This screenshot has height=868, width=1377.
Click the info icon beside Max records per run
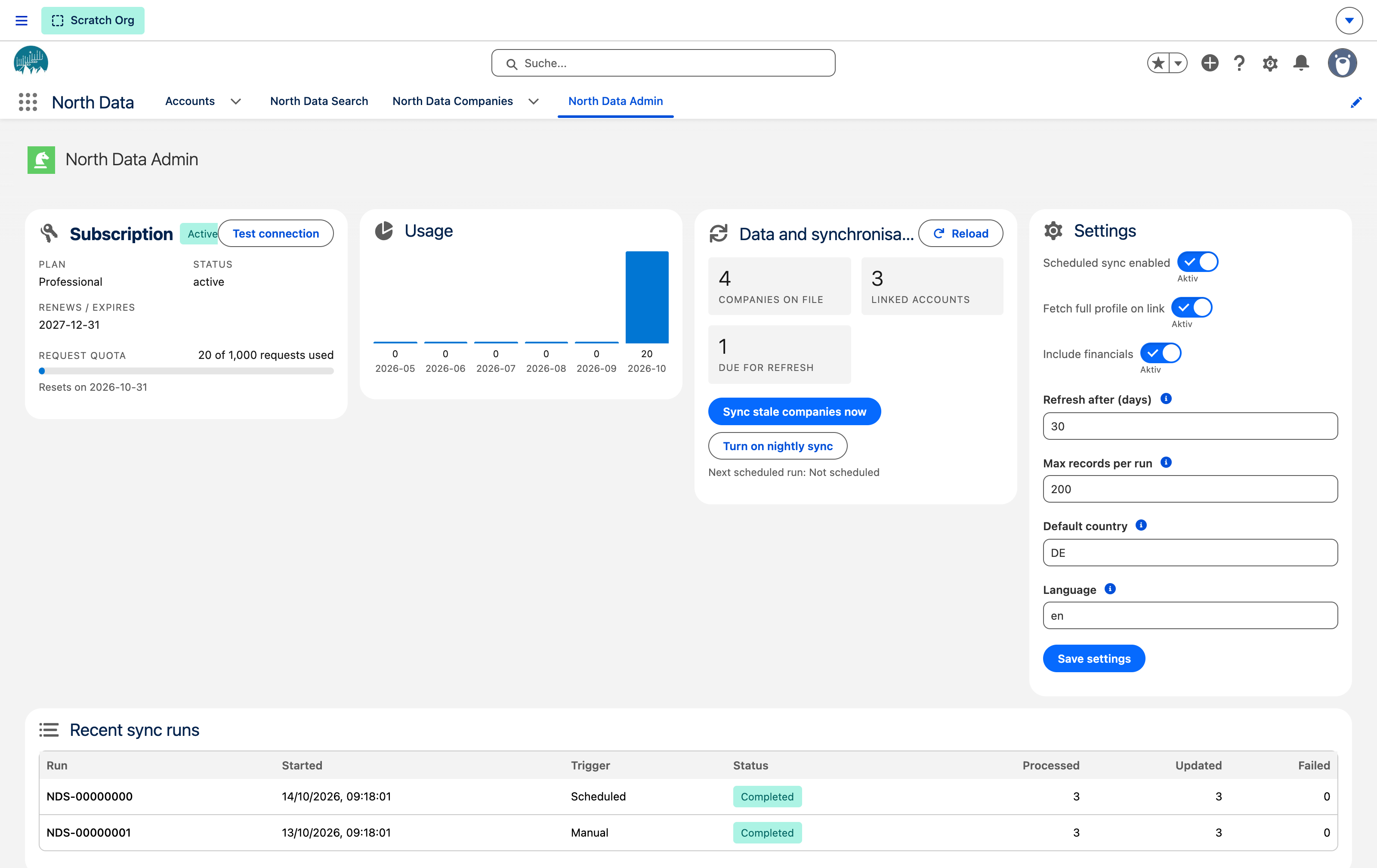point(1166,463)
